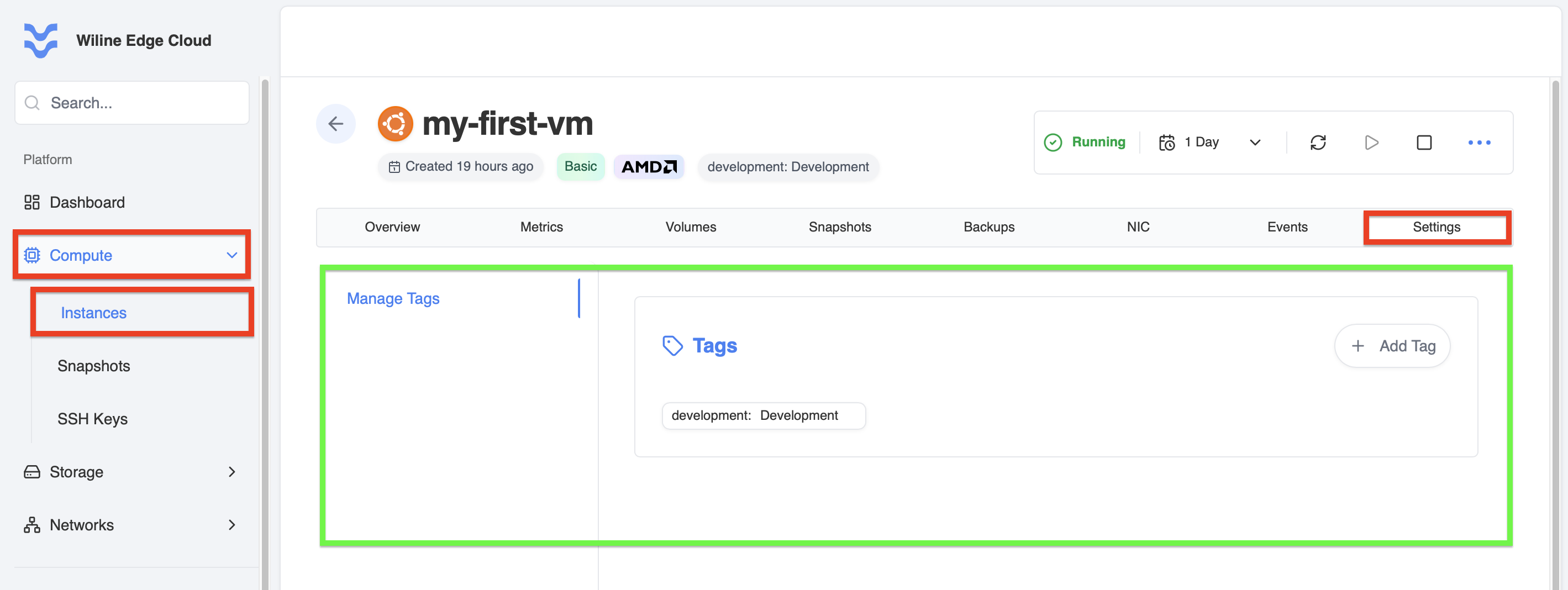1568x590 pixels.
Task: Click the Created 19 hours ago badge
Action: coord(461,167)
